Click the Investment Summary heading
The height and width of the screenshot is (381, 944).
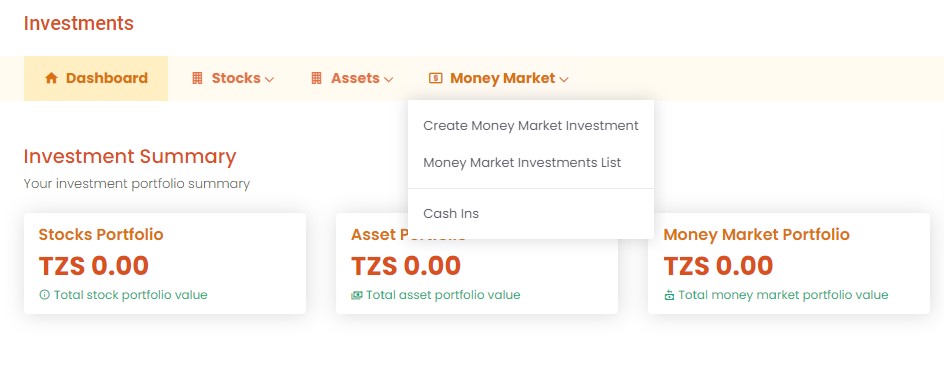coord(130,156)
